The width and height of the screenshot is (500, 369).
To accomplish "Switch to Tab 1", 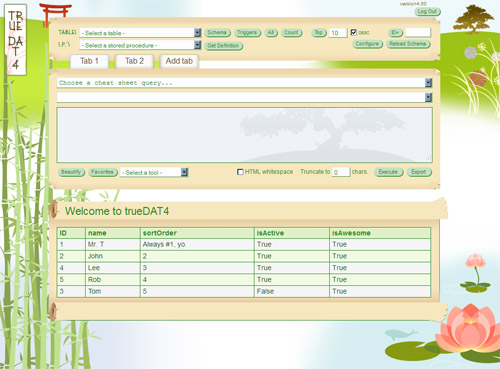I will pos(89,61).
